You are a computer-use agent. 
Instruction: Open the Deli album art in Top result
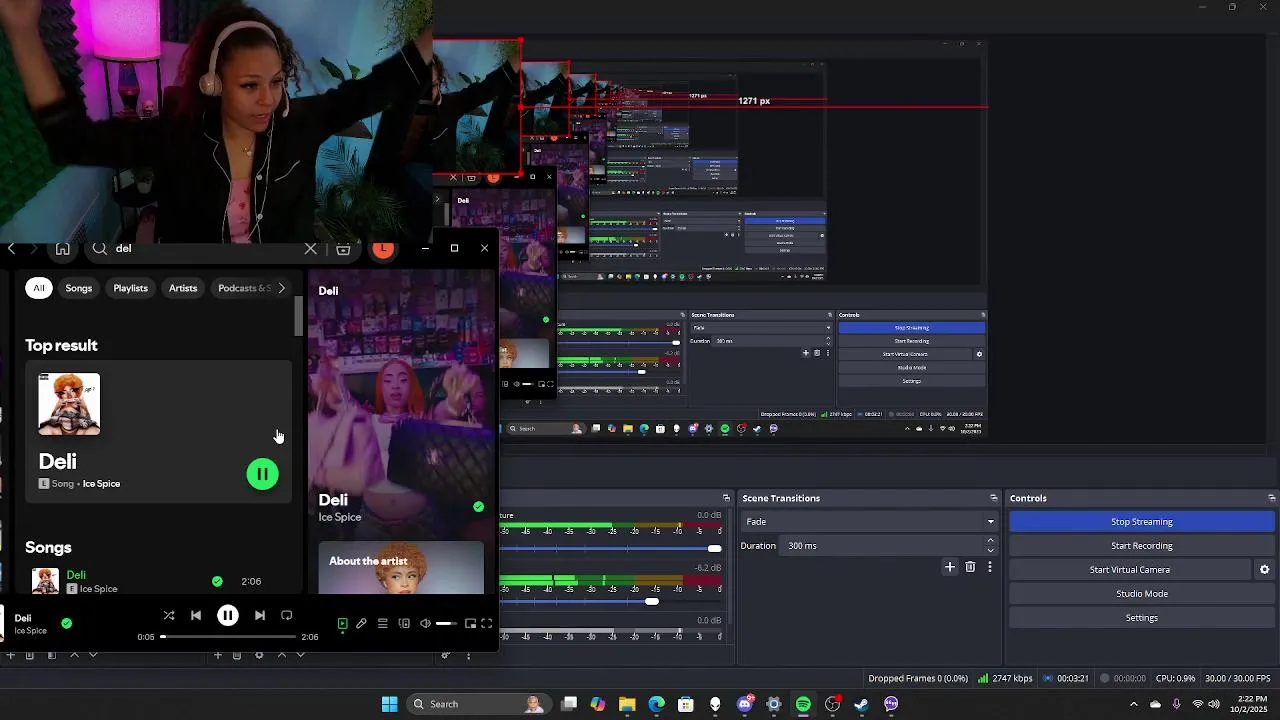pyautogui.click(x=69, y=404)
